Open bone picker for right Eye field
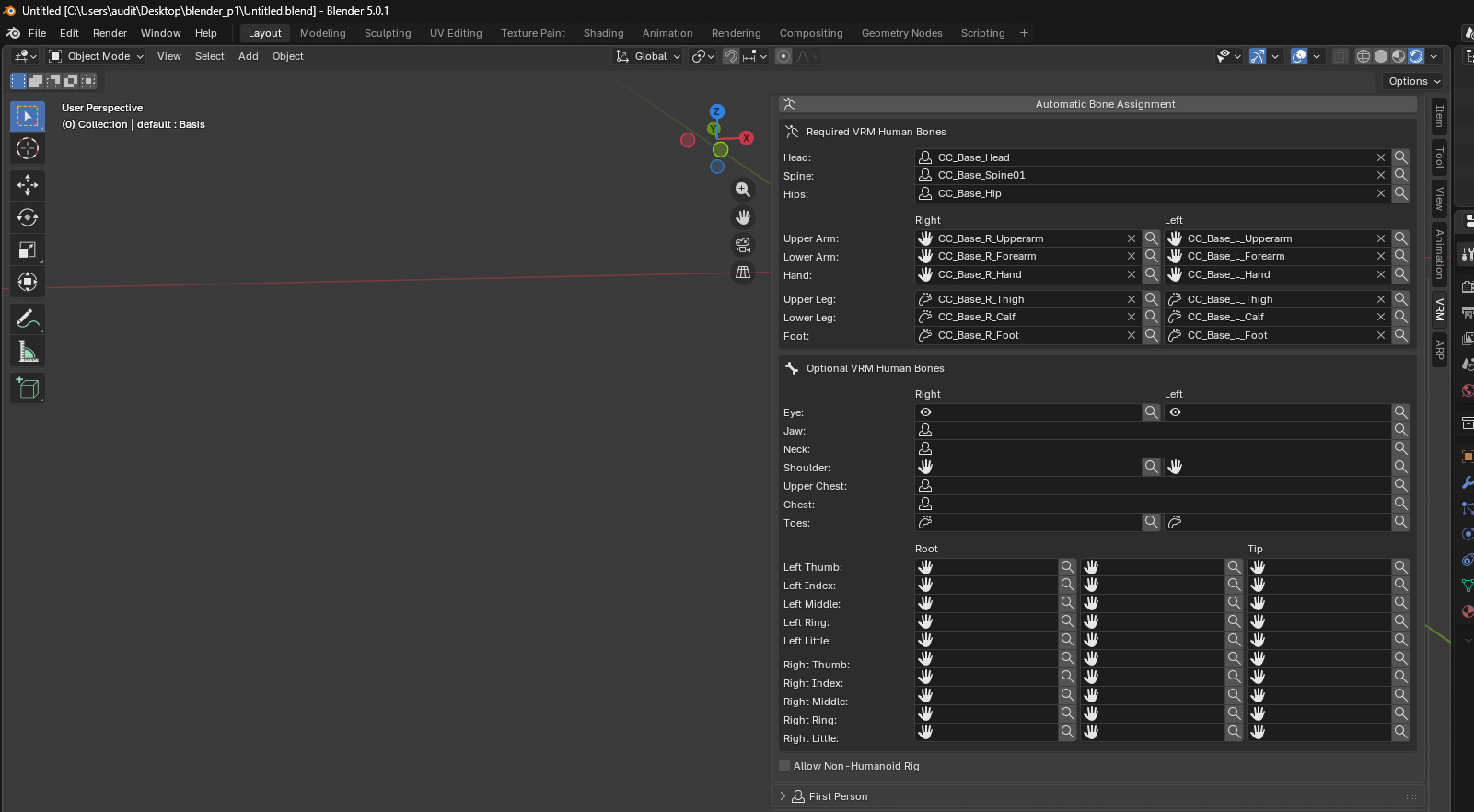The image size is (1474, 812). point(1151,412)
